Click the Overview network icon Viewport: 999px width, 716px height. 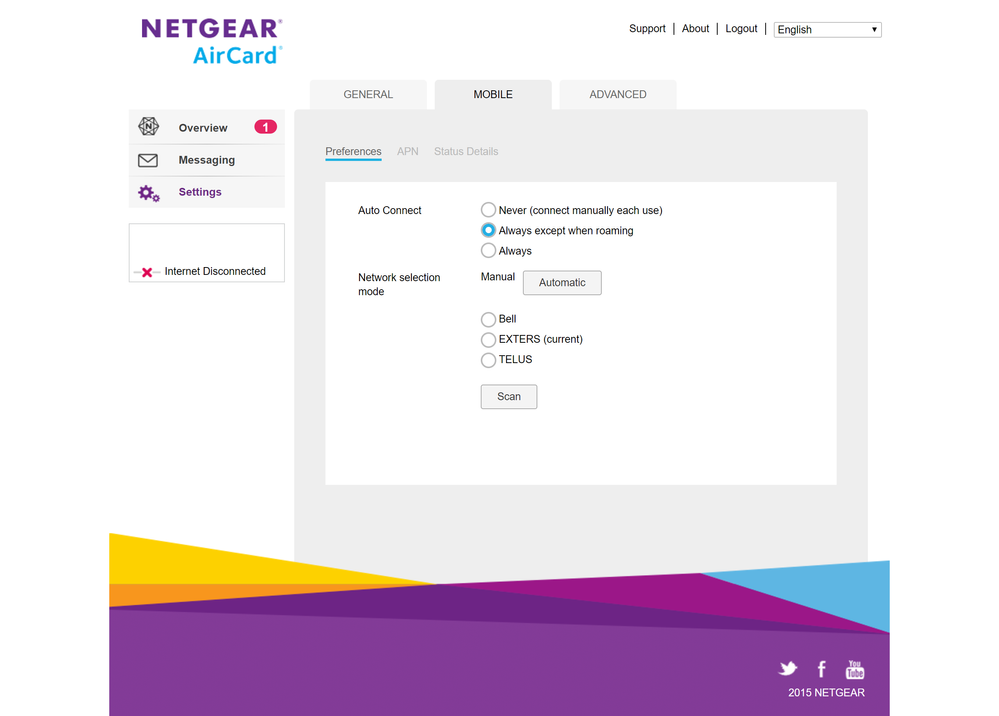148,127
